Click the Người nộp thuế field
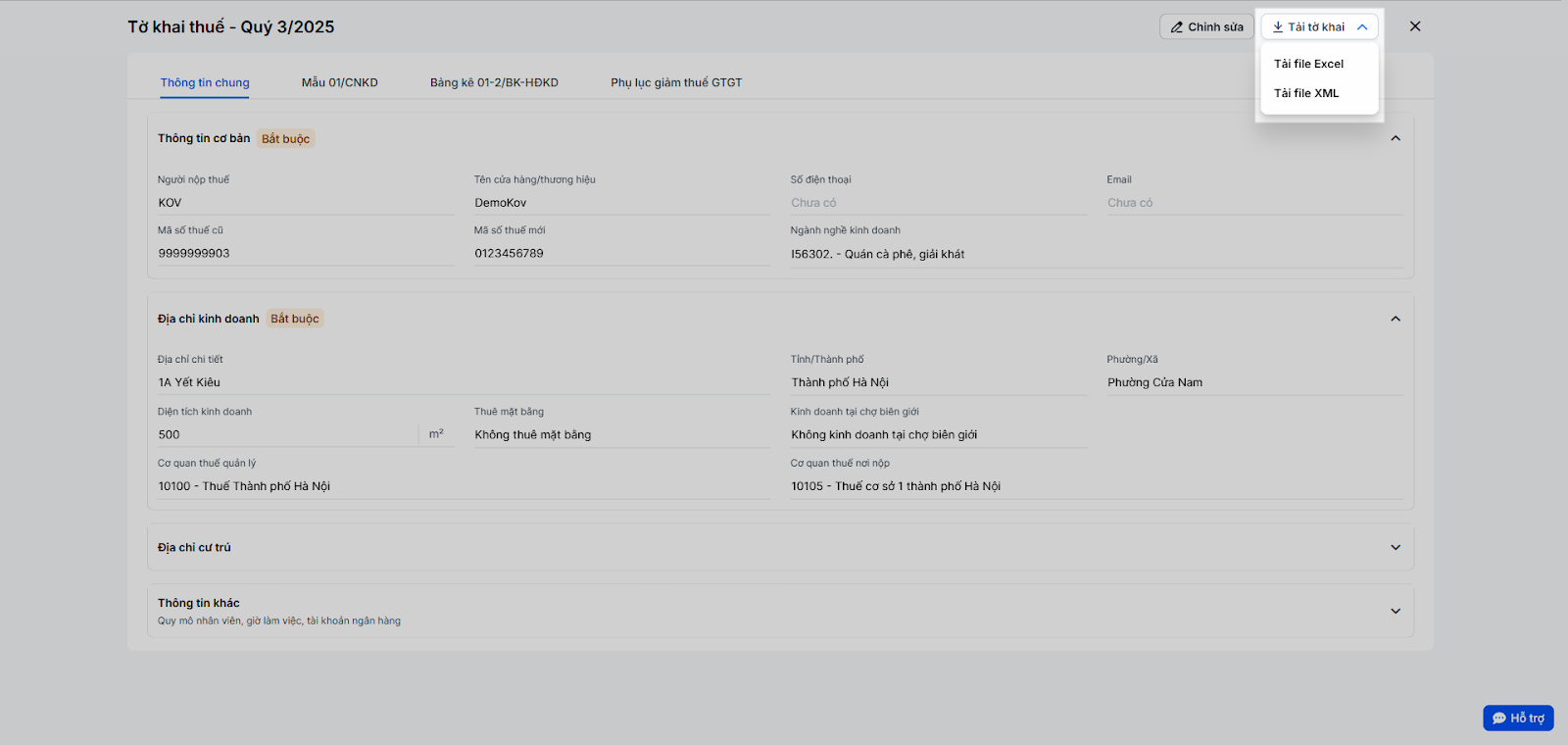1568x745 pixels. (x=304, y=203)
